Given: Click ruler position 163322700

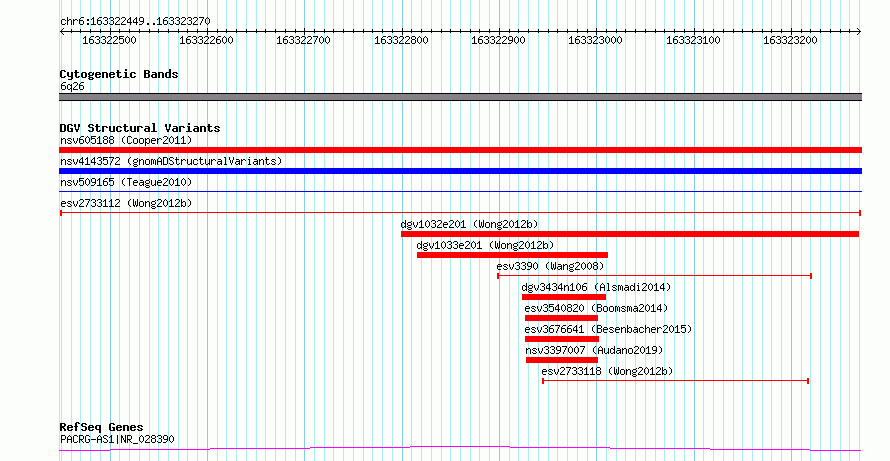Looking at the screenshot, I should [x=304, y=40].
